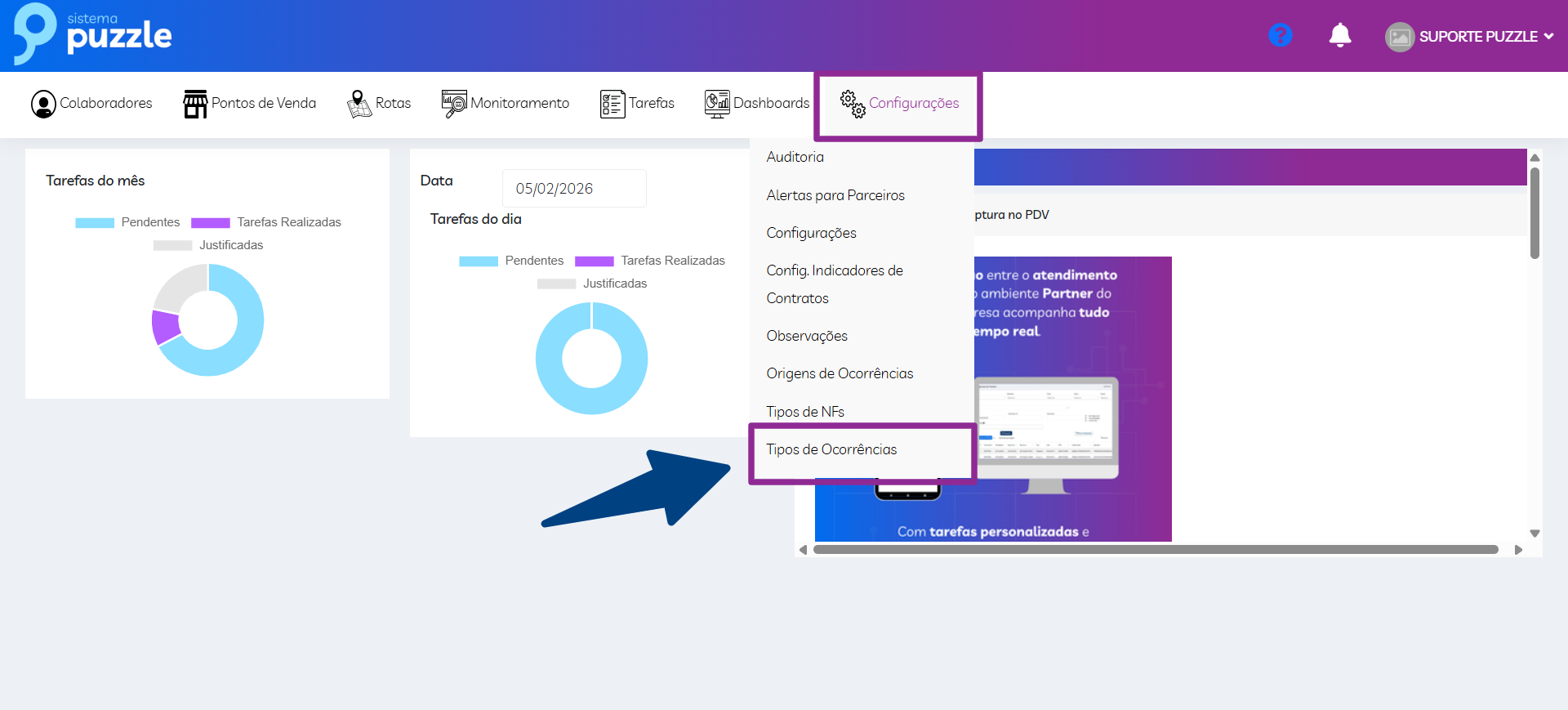Click the Monitoramento magnifier icon

pos(454,104)
